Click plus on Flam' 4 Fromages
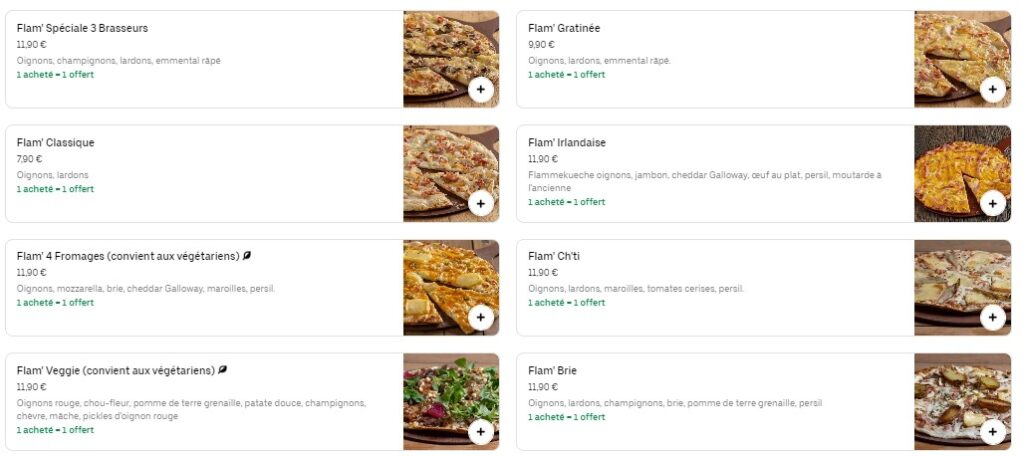Image resolution: width=1024 pixels, height=456 pixels. coord(481,318)
